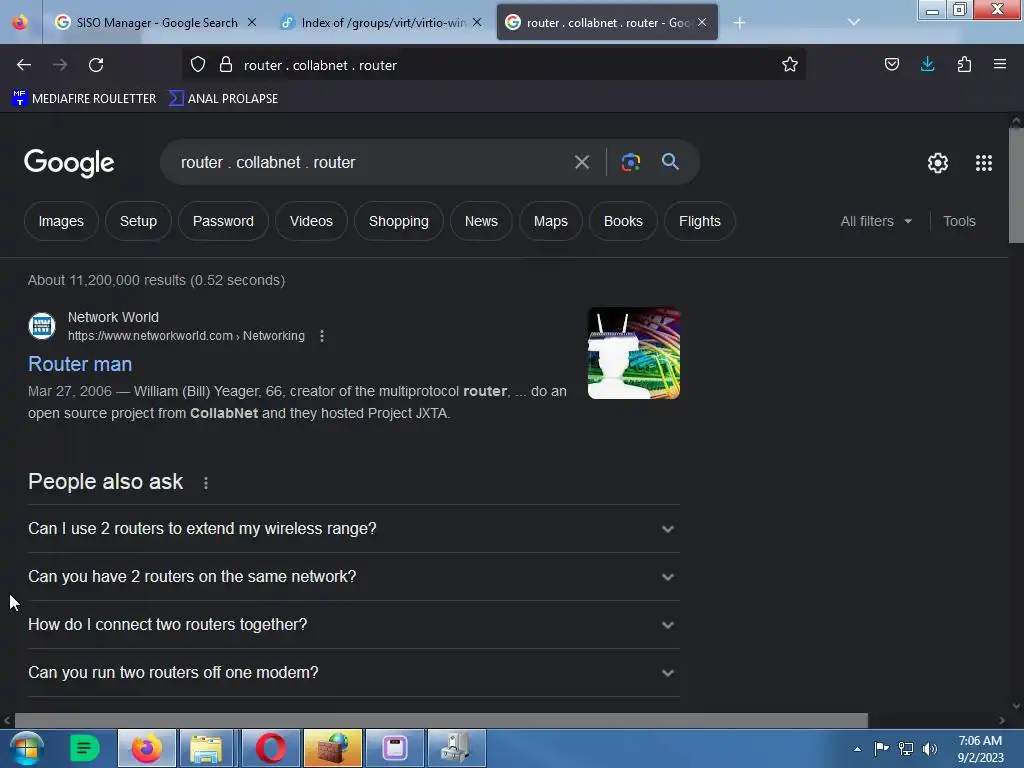Apply the Password search chip
This screenshot has width=1024, height=768.
[223, 221]
